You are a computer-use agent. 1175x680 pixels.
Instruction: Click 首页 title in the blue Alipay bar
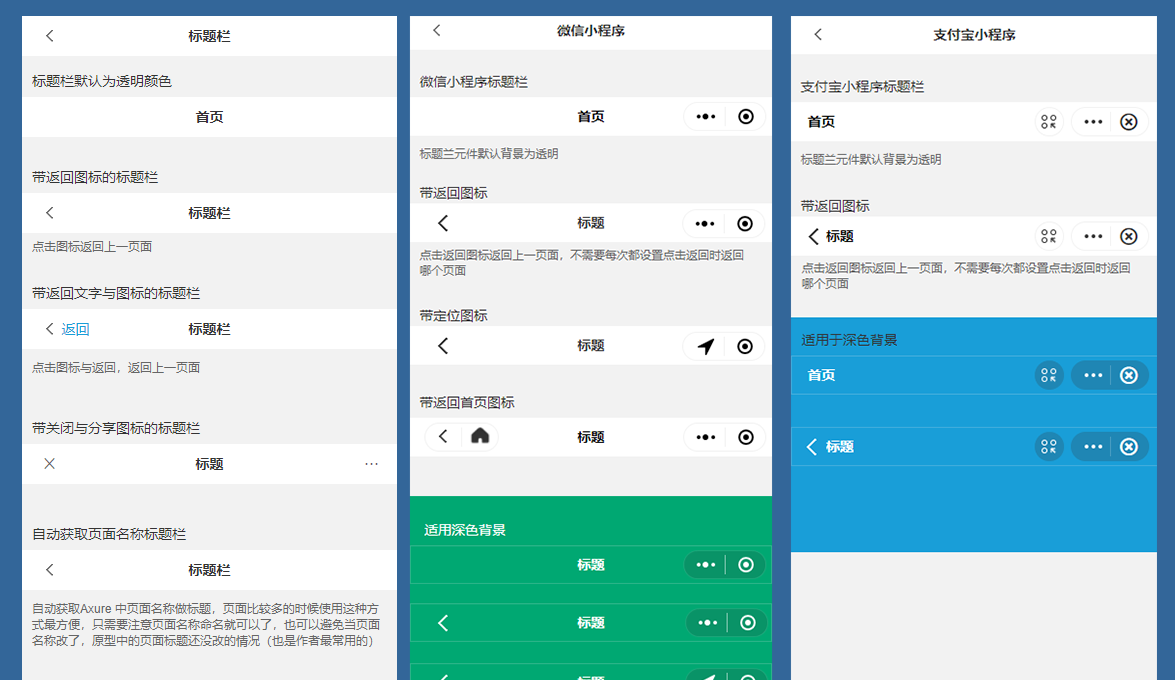(821, 375)
